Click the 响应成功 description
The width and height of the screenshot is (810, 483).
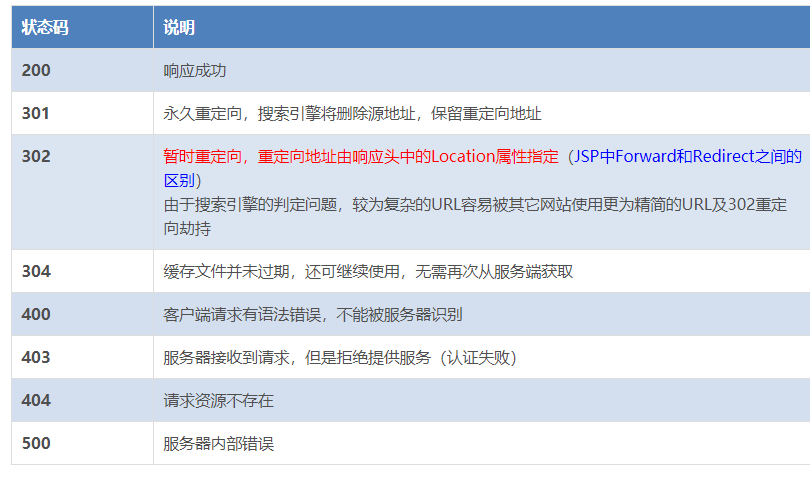[195, 70]
